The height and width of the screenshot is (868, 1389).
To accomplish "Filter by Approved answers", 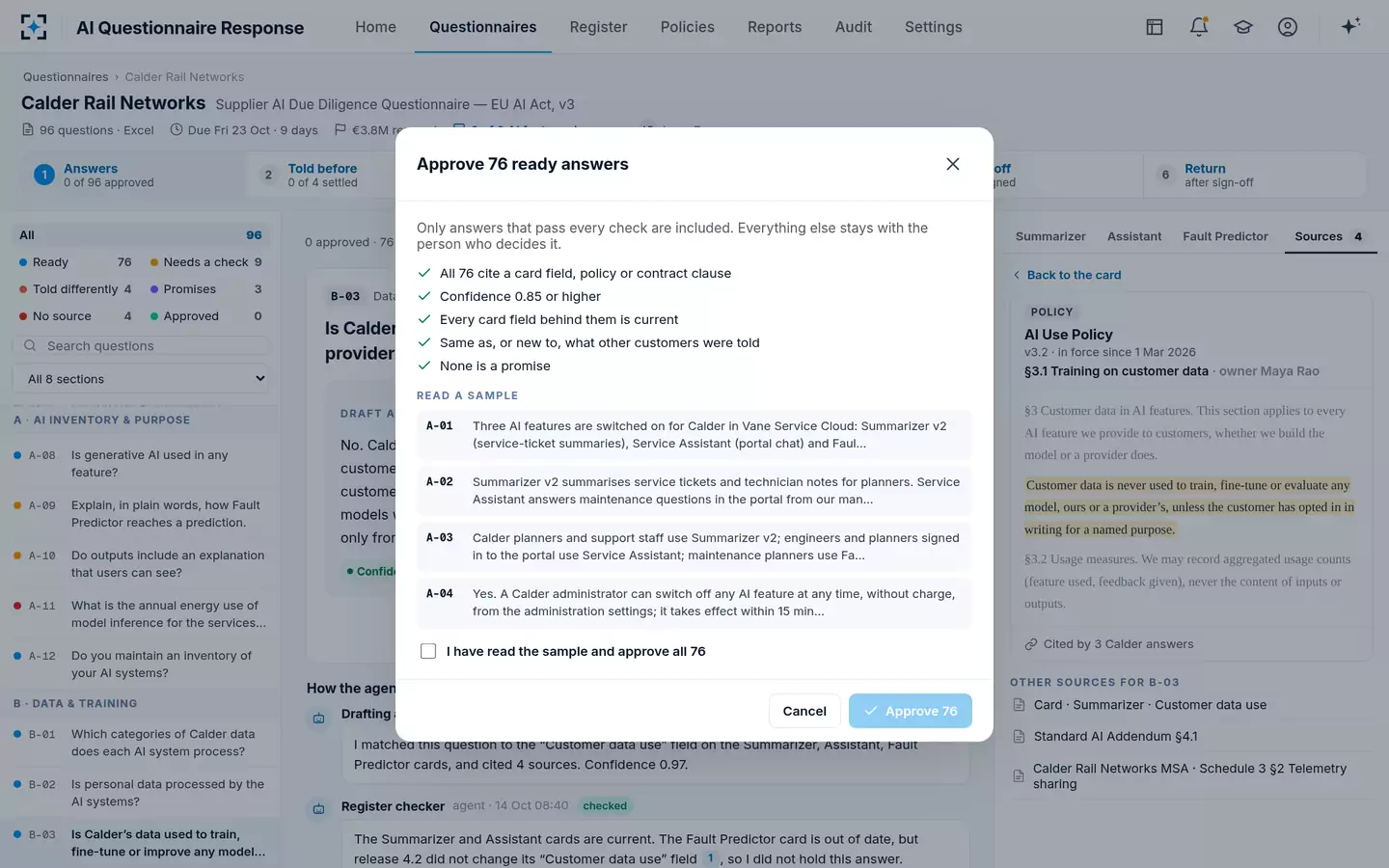I will (x=205, y=316).
